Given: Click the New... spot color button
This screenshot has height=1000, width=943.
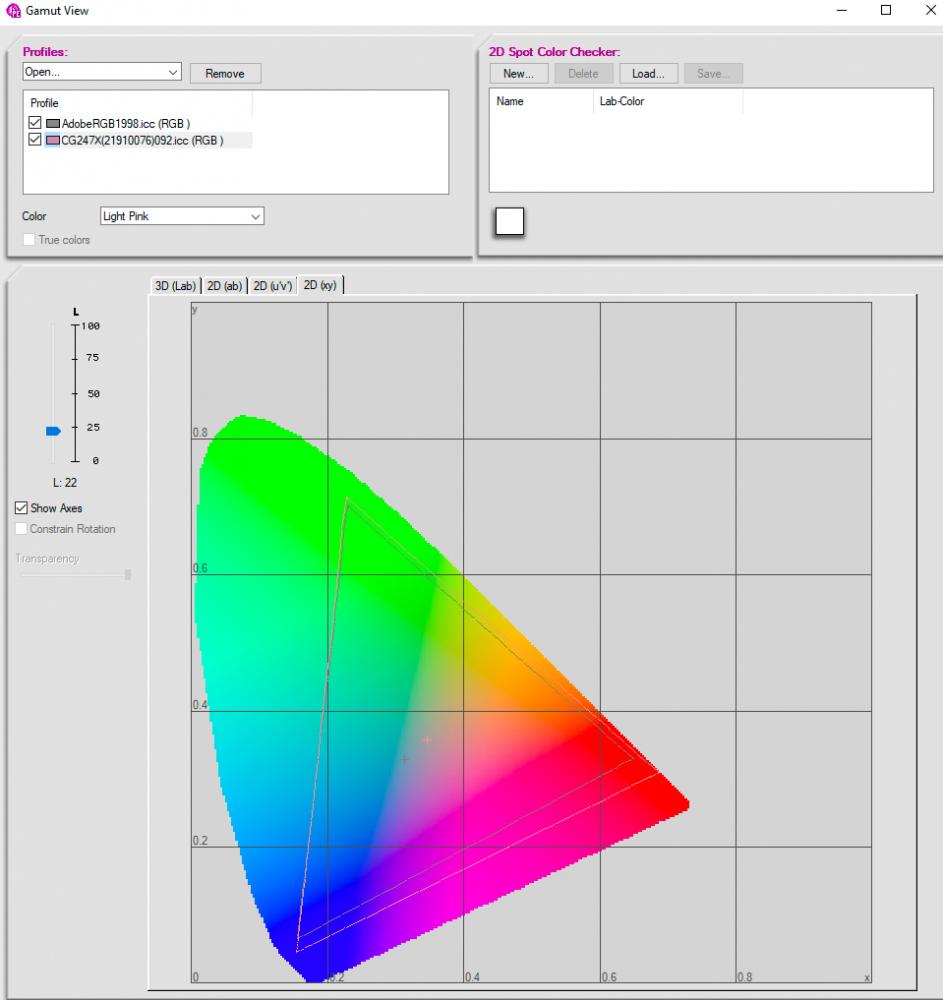Looking at the screenshot, I should (x=518, y=73).
